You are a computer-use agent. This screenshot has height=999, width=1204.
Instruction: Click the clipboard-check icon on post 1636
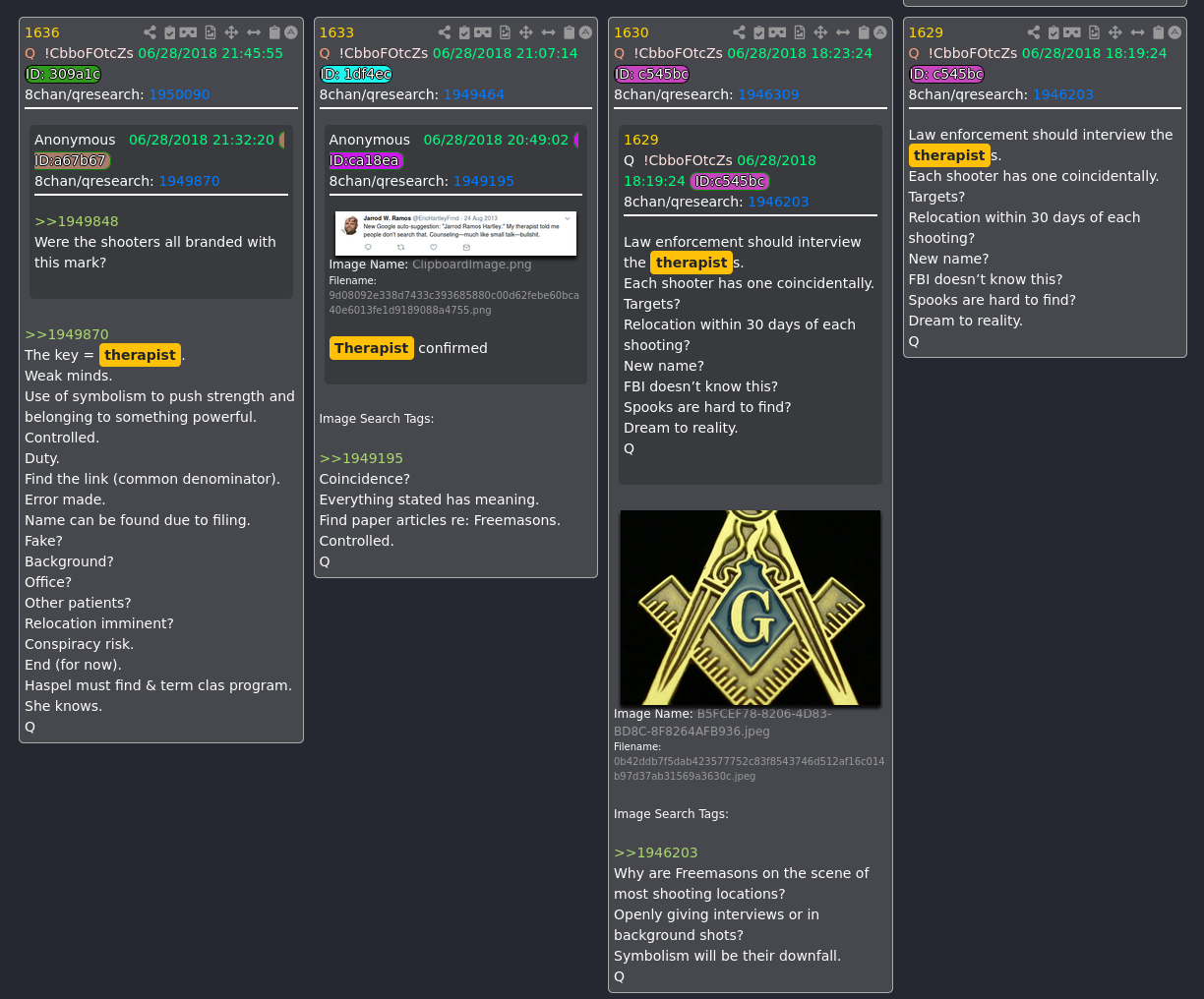pos(169,32)
